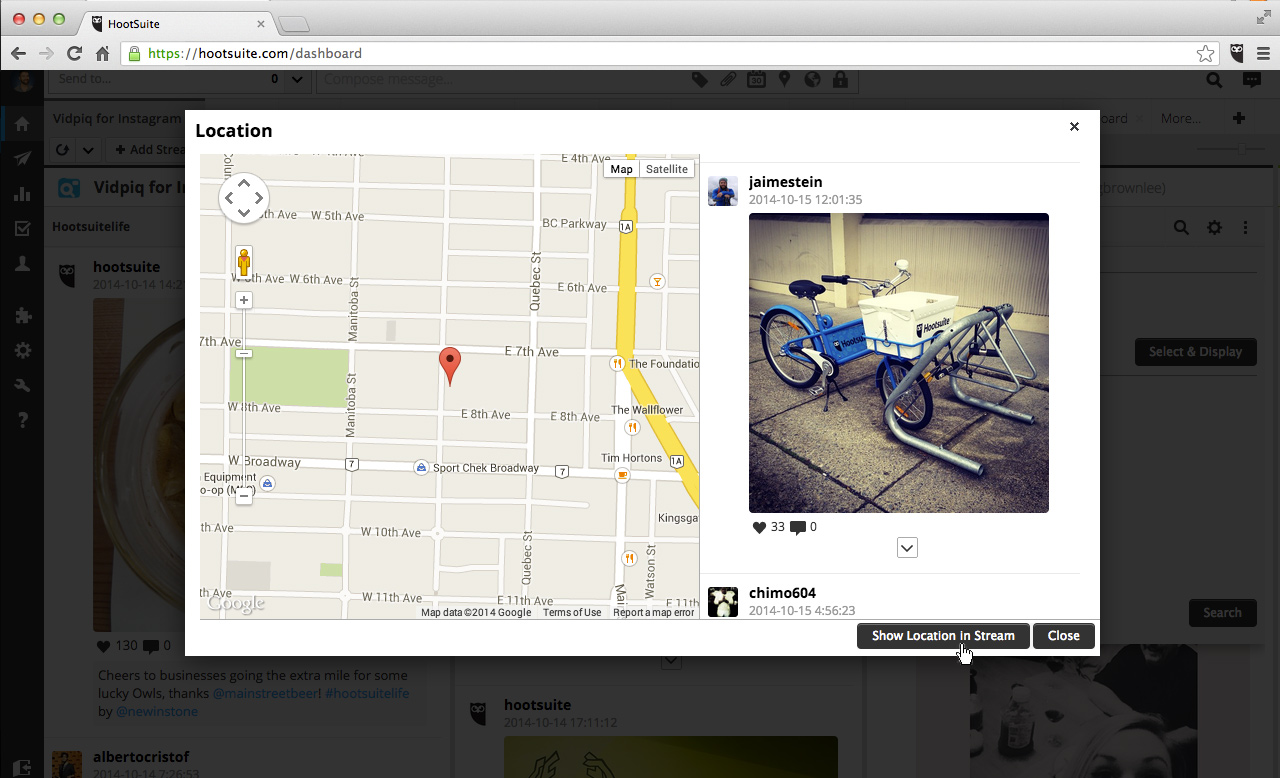Click the red map marker pin

tap(450, 367)
